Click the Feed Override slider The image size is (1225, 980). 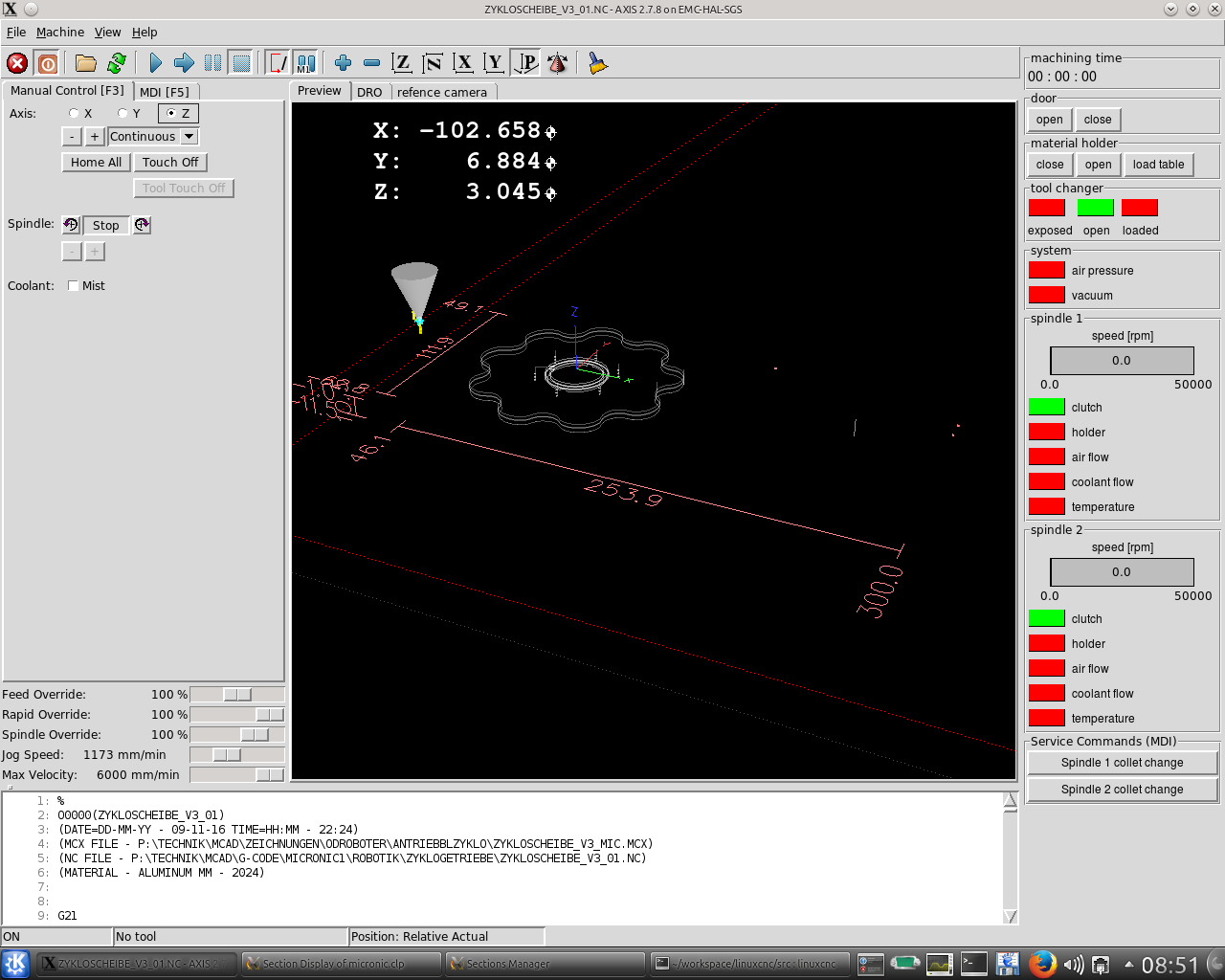pos(236,695)
